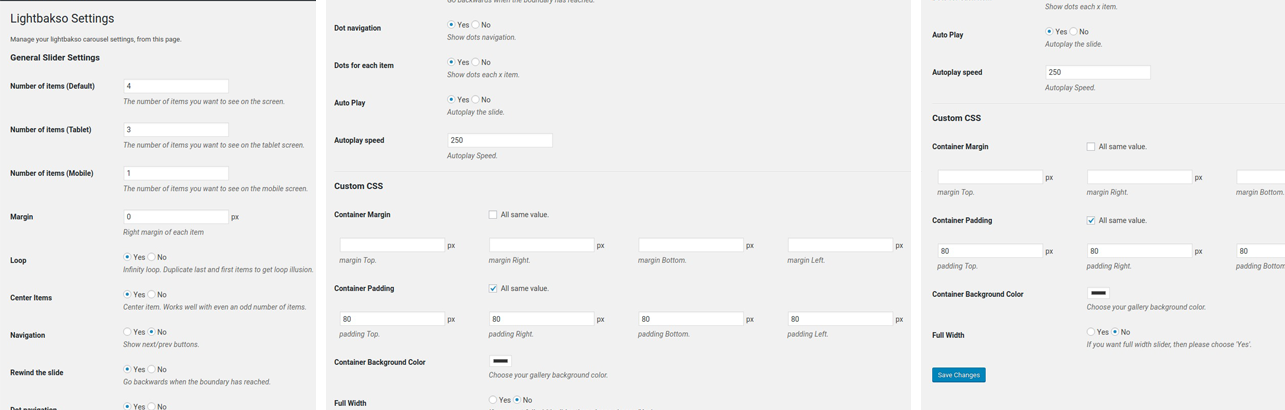
Task: Click the Number of items (Mobile) box
Action: [176, 173]
